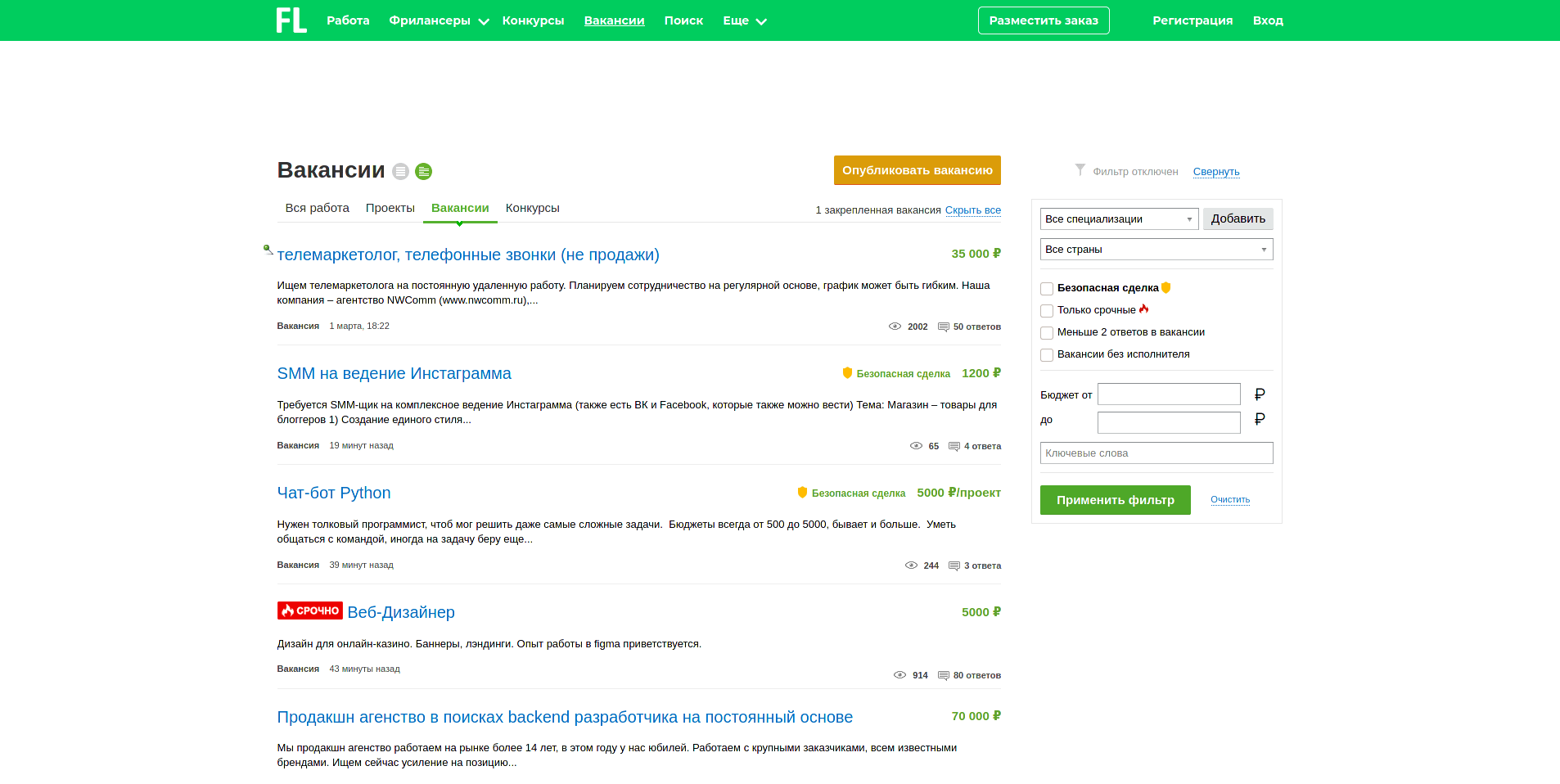Click the Применить фильтр button
Viewport: 1560px width, 784px height.
click(x=1115, y=500)
